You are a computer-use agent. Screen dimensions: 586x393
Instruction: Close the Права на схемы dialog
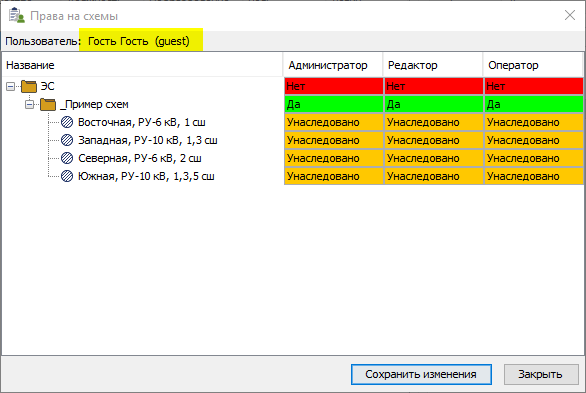point(570,15)
